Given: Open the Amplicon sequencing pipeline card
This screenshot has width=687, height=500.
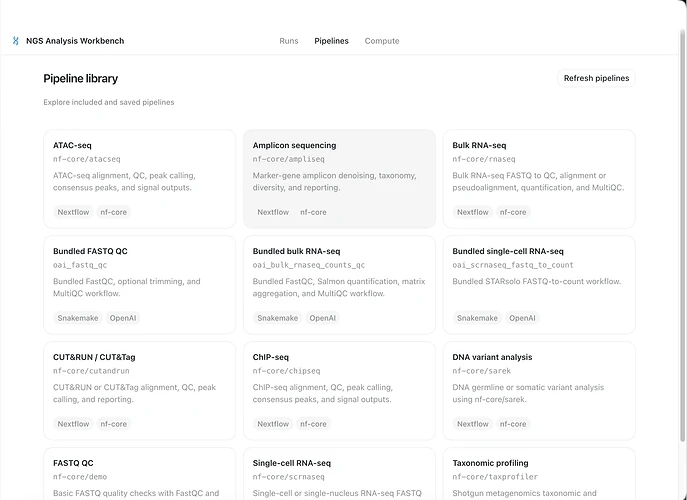Looking at the screenshot, I should [339, 179].
